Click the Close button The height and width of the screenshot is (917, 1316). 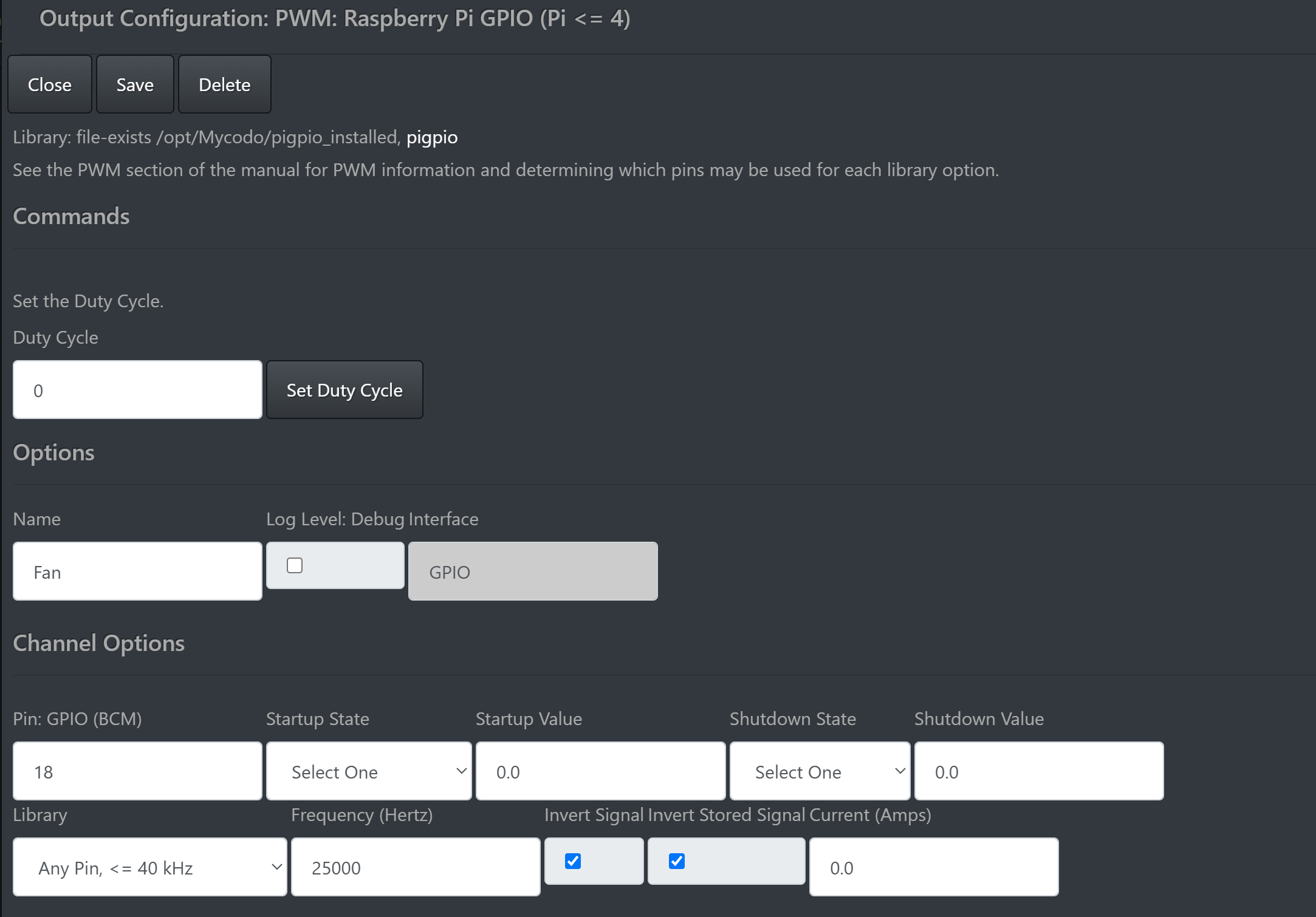tap(50, 84)
